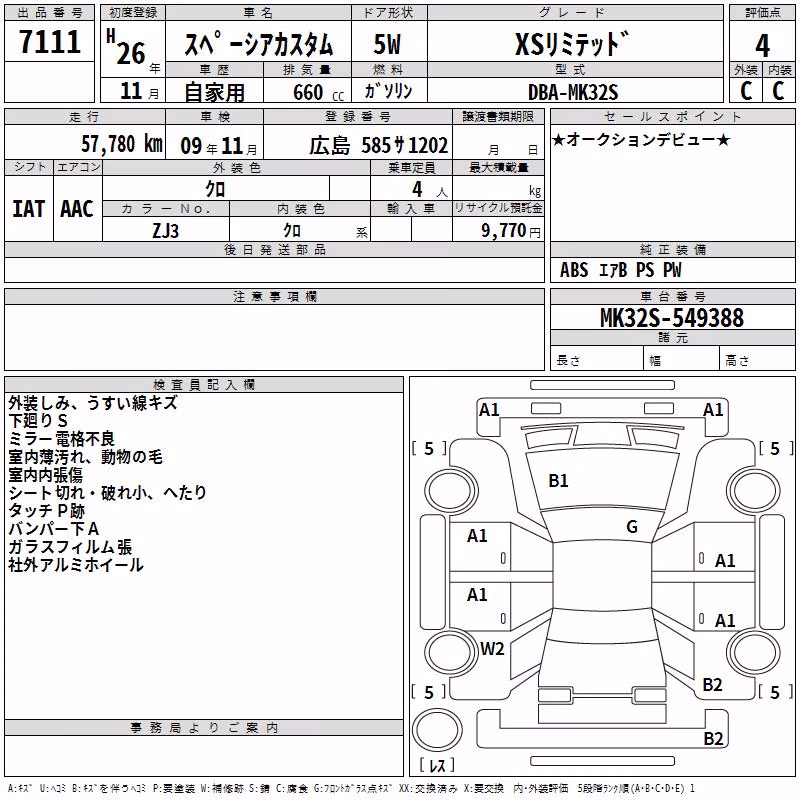The height and width of the screenshot is (800, 800).
Task: Select note 室内内張傷
Action: coord(45,474)
